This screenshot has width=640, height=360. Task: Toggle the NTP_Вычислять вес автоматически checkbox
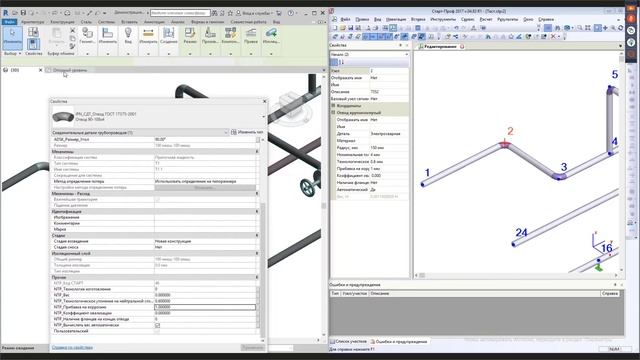coord(158,325)
